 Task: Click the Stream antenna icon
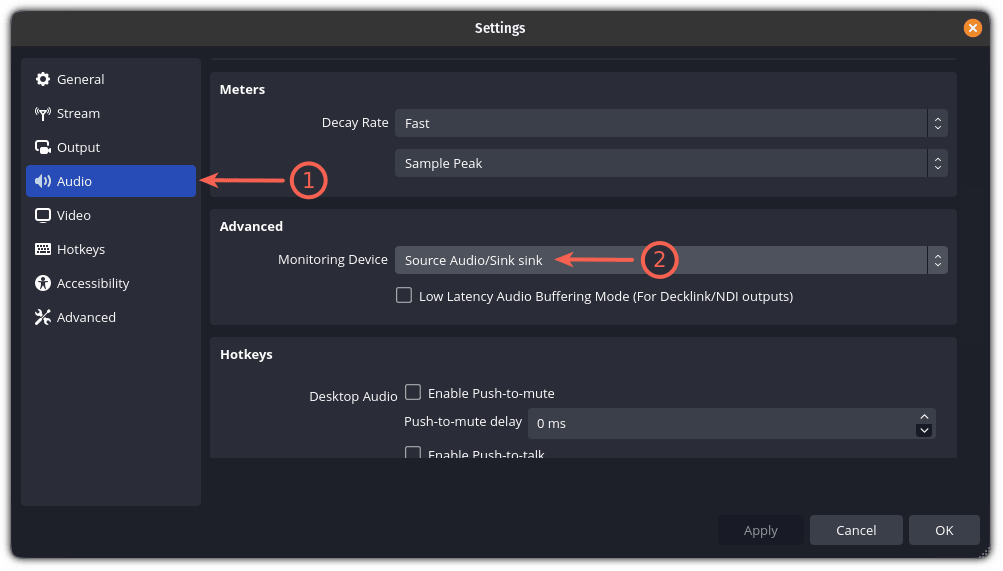point(43,114)
